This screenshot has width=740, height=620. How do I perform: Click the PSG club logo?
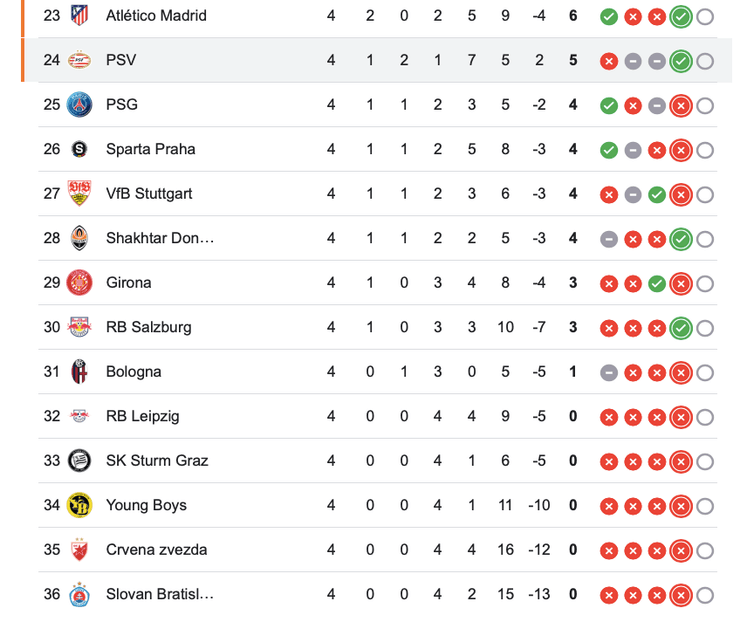[79, 105]
